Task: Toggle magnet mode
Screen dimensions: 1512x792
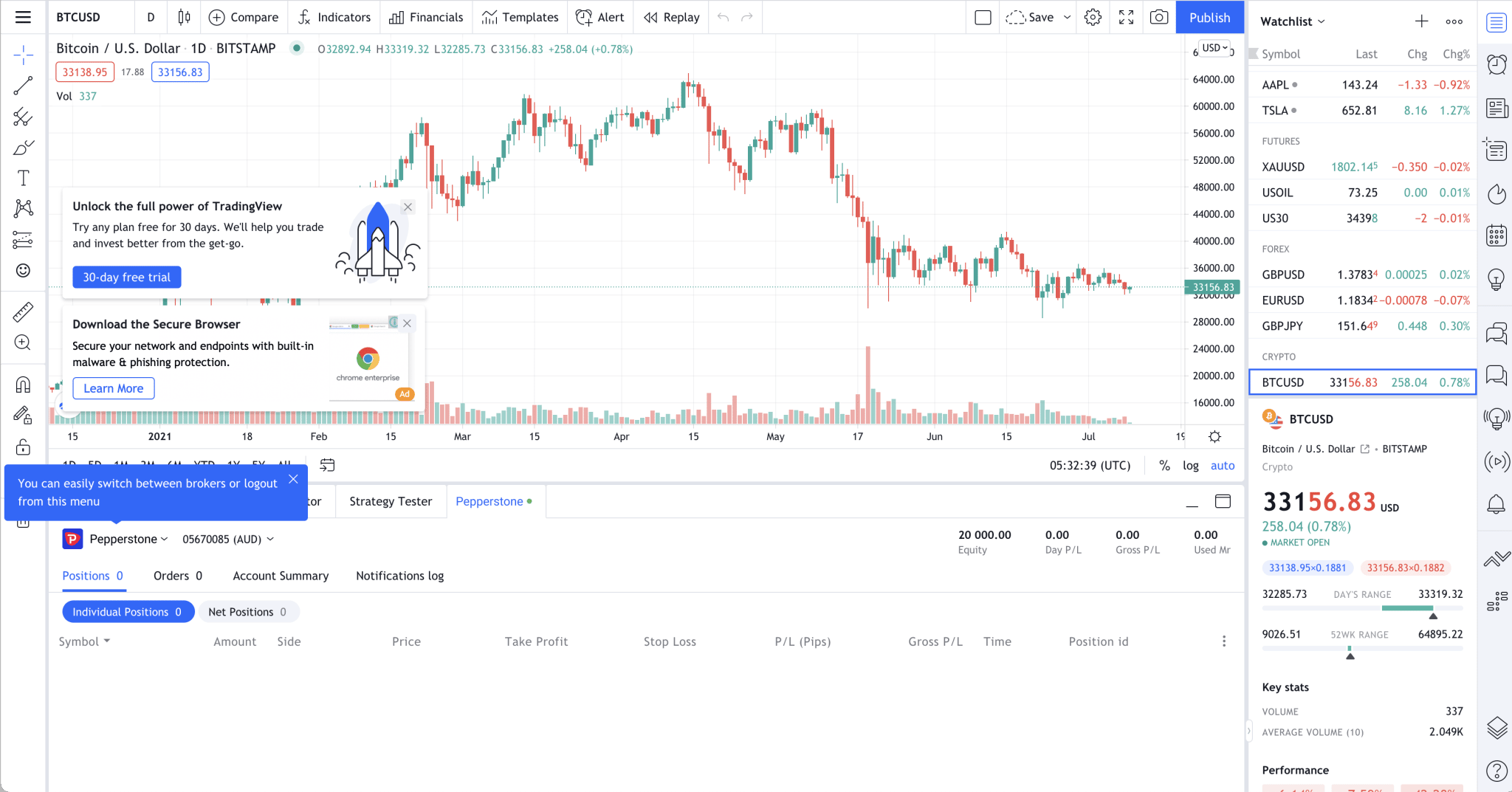Action: tap(23, 385)
